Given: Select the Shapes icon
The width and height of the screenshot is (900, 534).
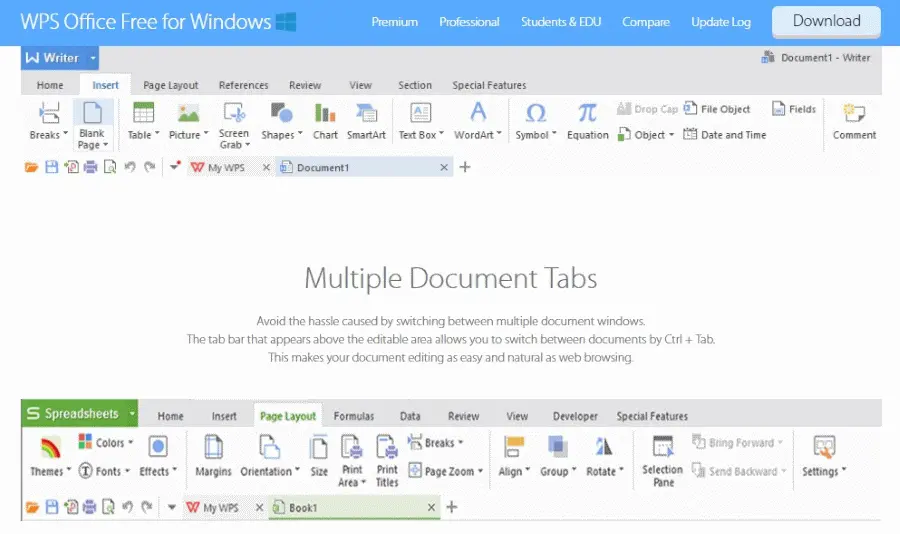Looking at the screenshot, I should pyautogui.click(x=281, y=113).
